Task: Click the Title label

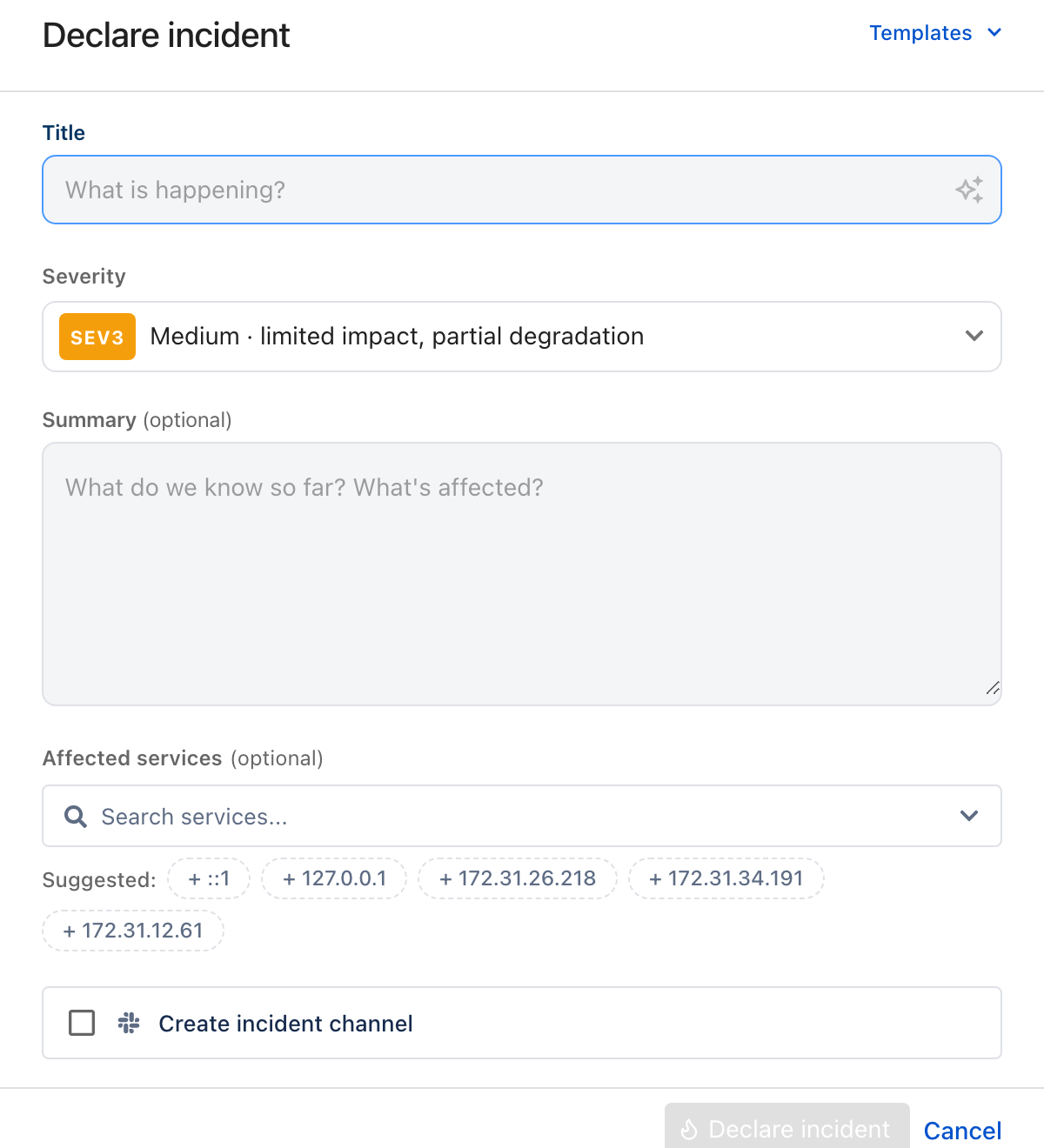Action: tap(64, 133)
